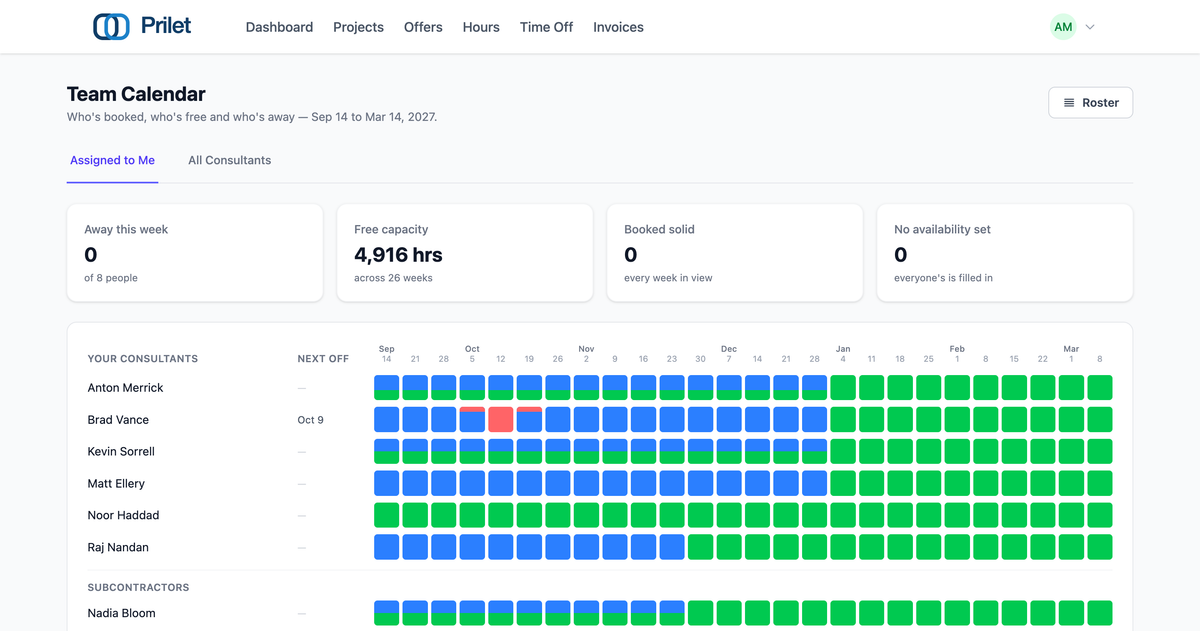Open the AM user avatar
The image size is (1200, 631).
coord(1063,27)
